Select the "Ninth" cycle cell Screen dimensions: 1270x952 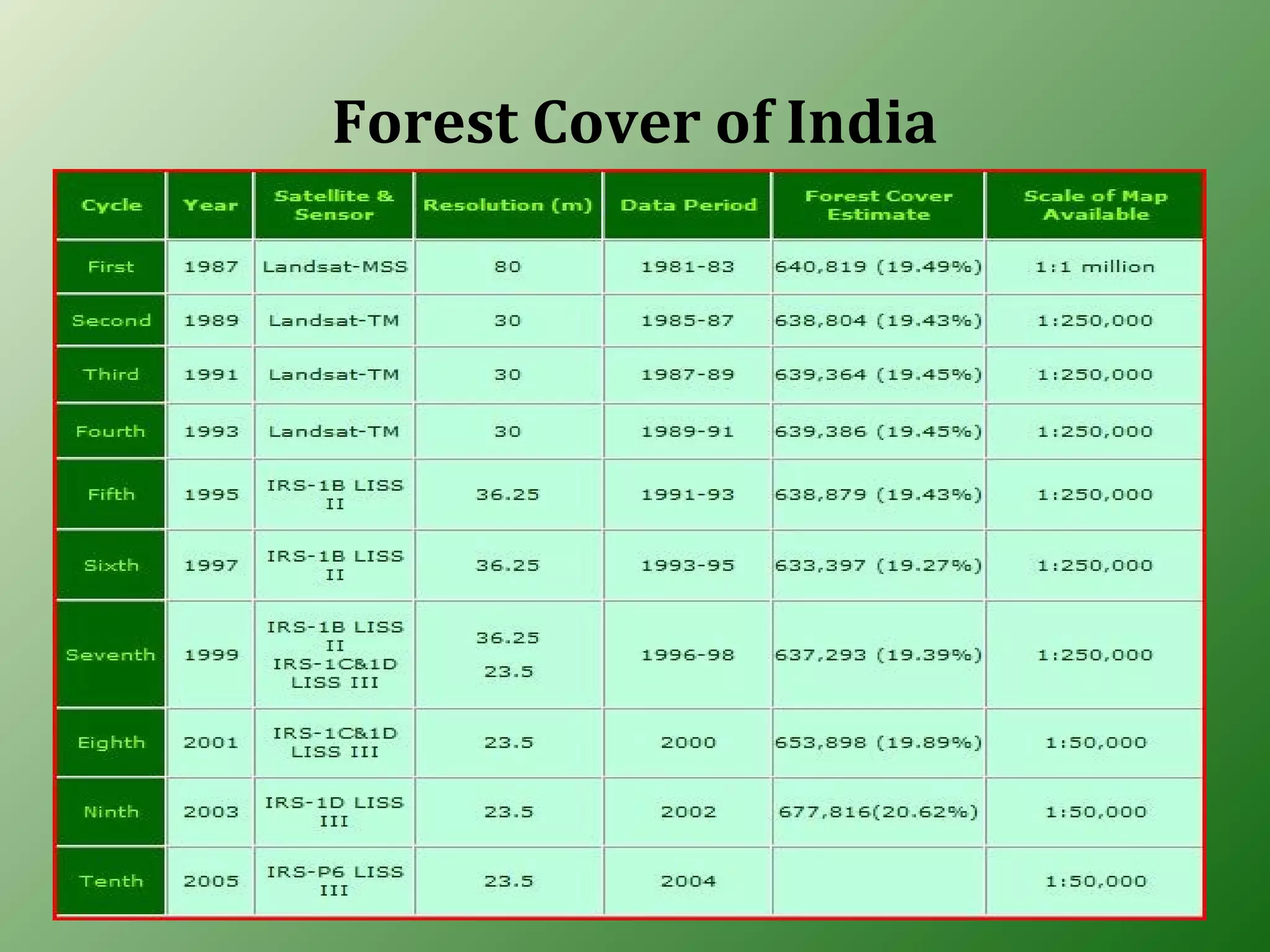click(x=112, y=812)
